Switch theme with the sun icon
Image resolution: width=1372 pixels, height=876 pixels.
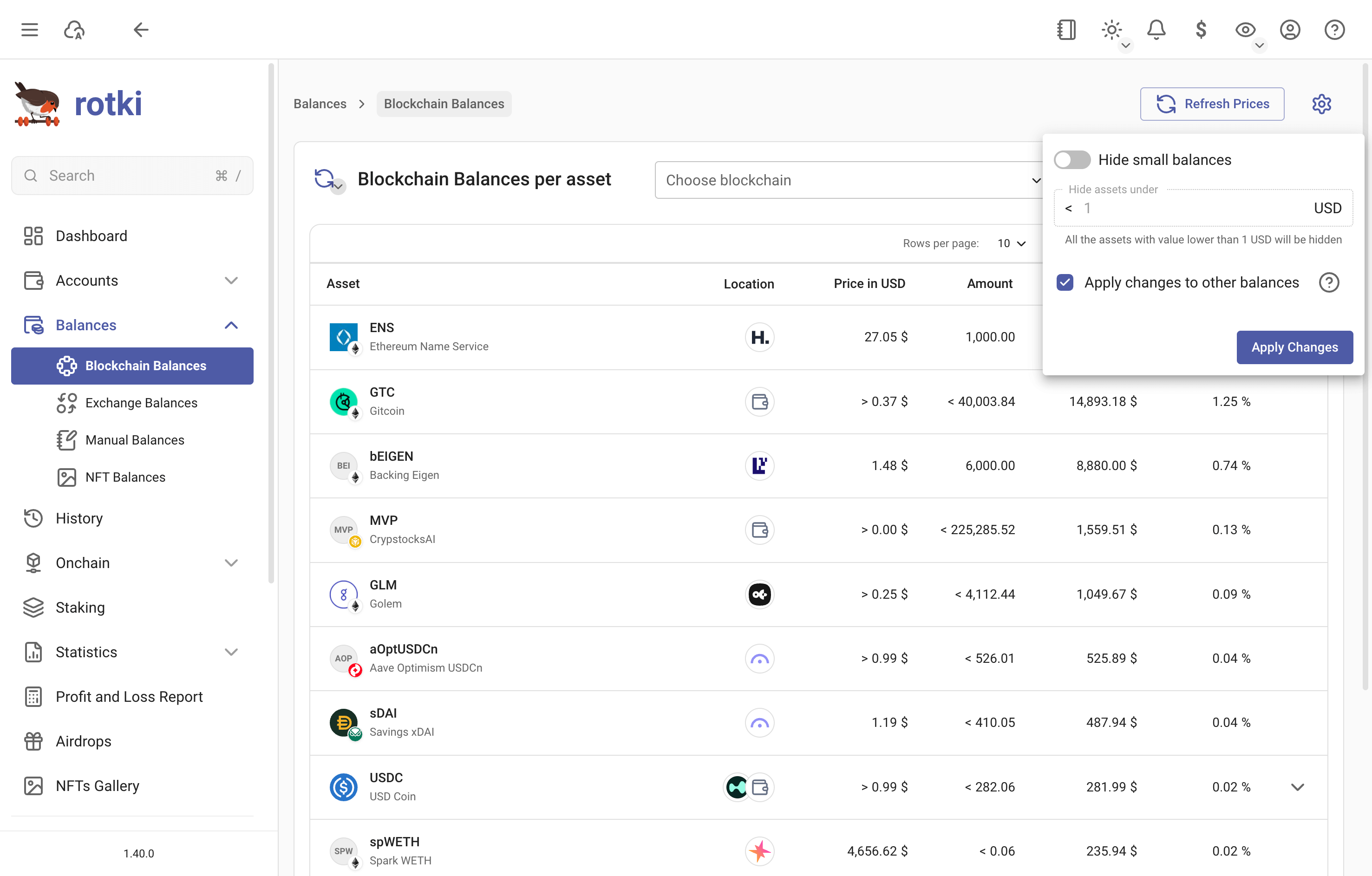coord(1111,30)
